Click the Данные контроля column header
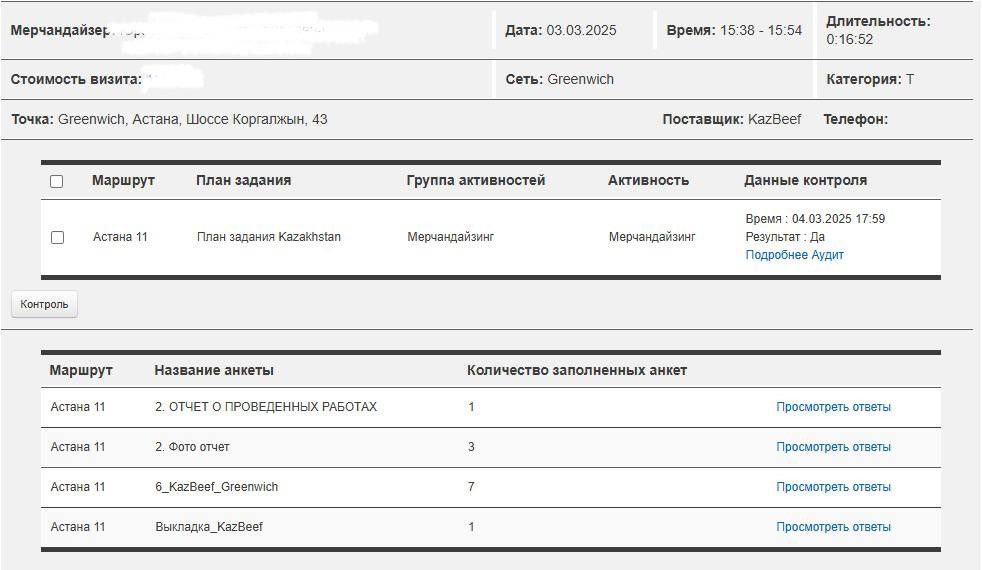The height and width of the screenshot is (570, 982). click(x=805, y=181)
